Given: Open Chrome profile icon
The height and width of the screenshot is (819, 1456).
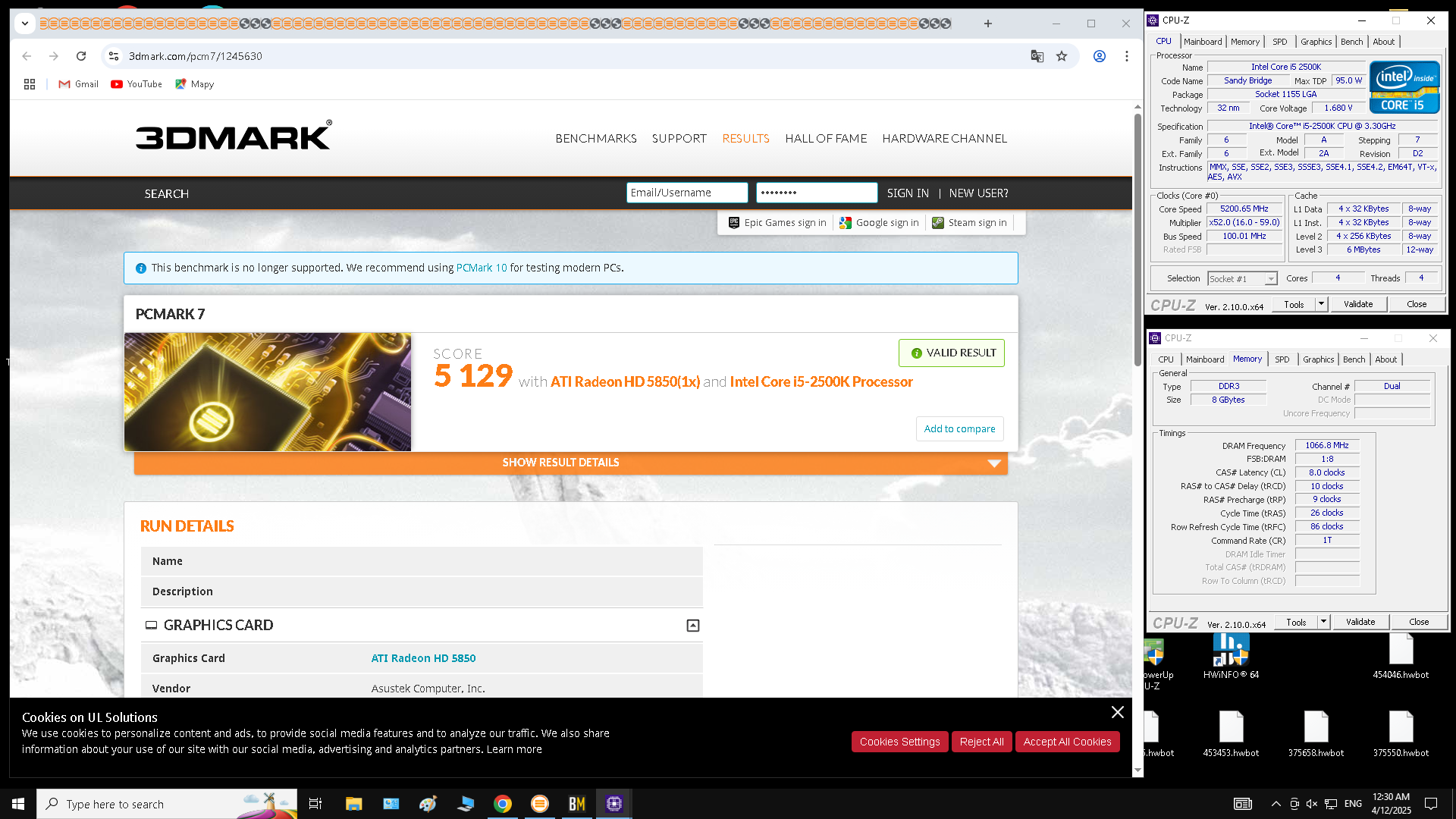Looking at the screenshot, I should (1099, 56).
